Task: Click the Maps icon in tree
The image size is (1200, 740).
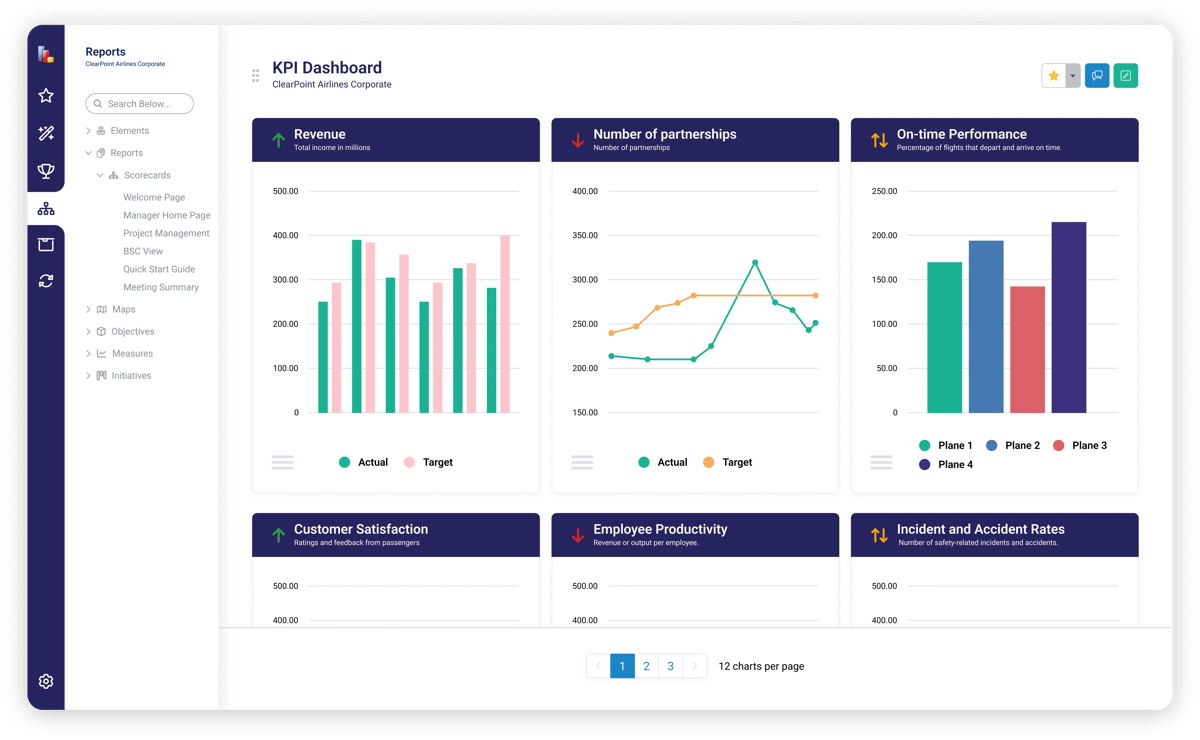Action: coord(101,310)
